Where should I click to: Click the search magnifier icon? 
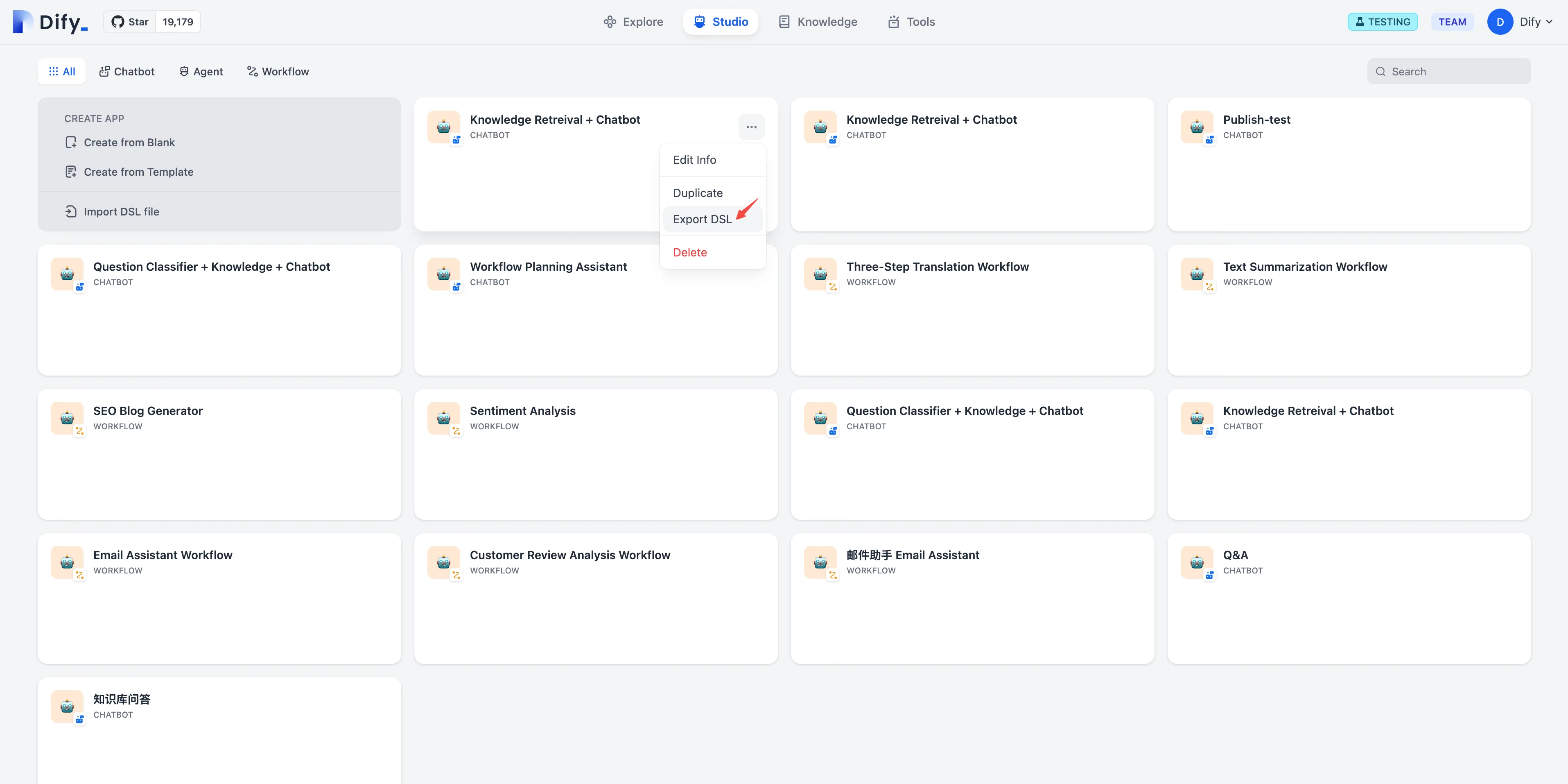pyautogui.click(x=1380, y=71)
